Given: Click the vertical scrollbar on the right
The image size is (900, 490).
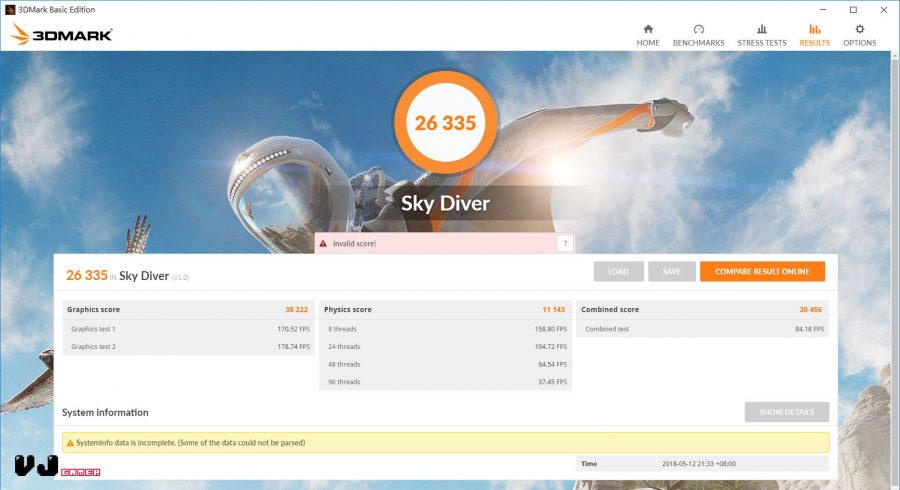Looking at the screenshot, I should click(x=895, y=270).
